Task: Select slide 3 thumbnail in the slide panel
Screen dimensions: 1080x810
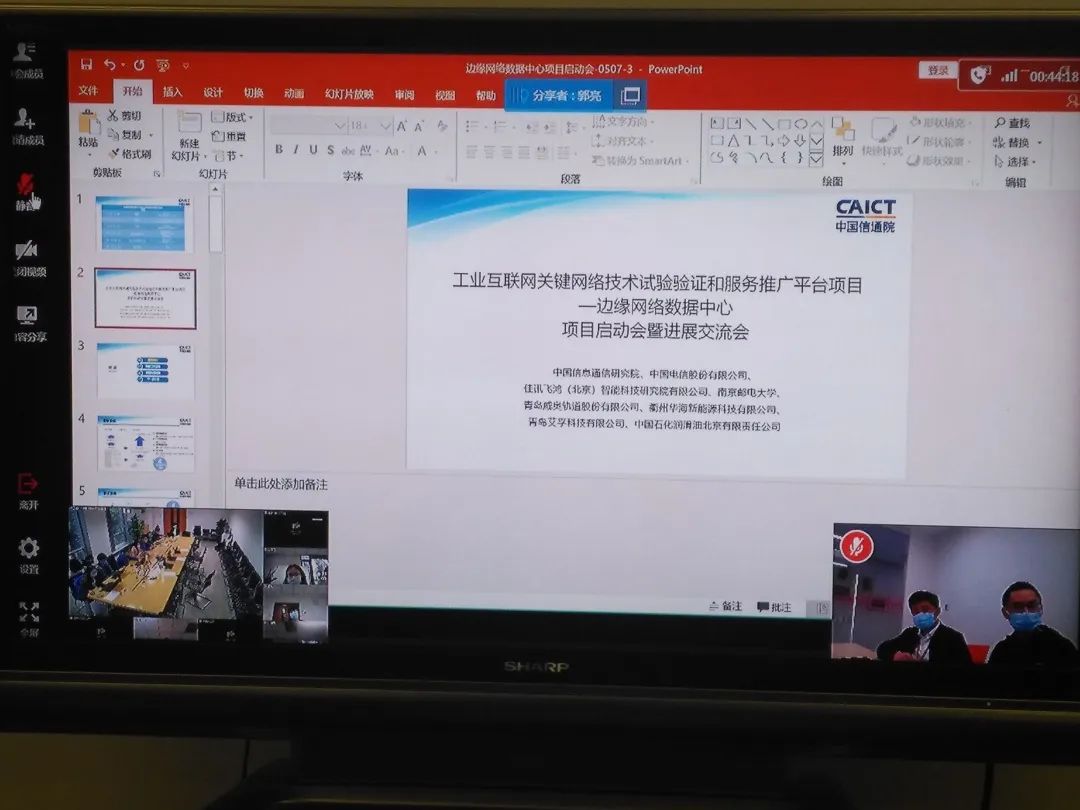Action: tap(146, 369)
